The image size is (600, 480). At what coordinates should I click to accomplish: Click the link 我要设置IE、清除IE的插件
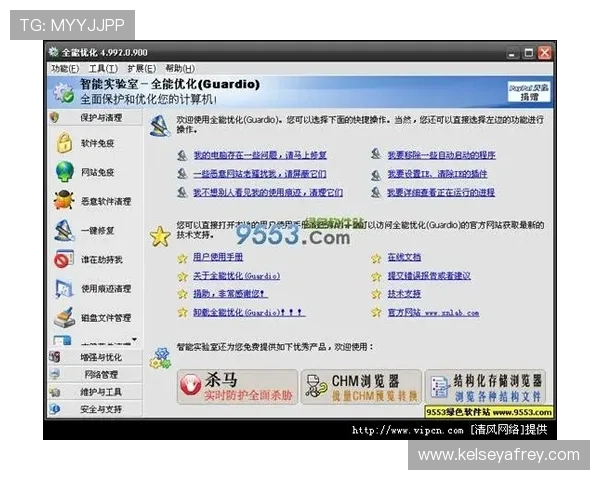click(437, 174)
